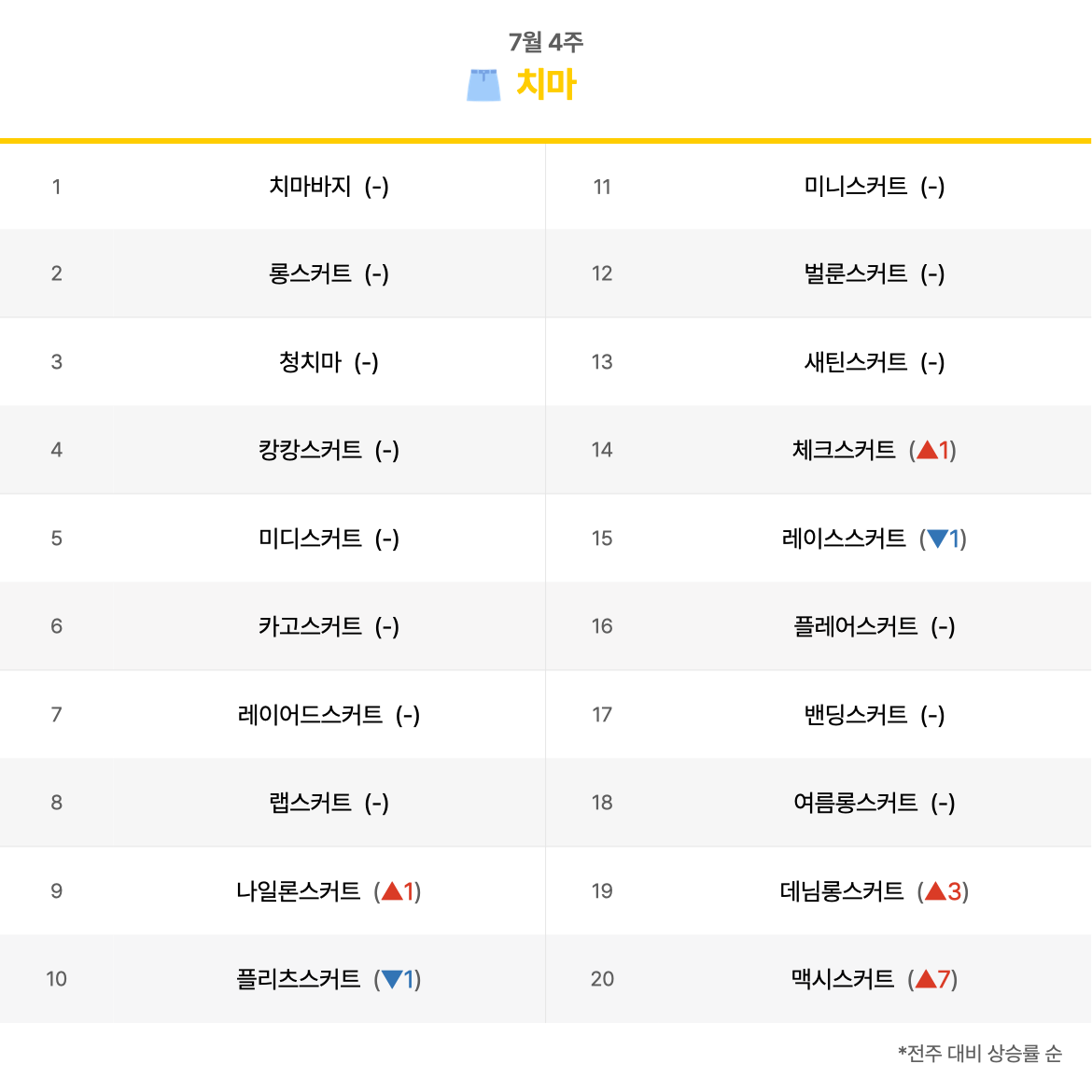
Task: Open the 롱스커트 keyword
Action: (310, 273)
